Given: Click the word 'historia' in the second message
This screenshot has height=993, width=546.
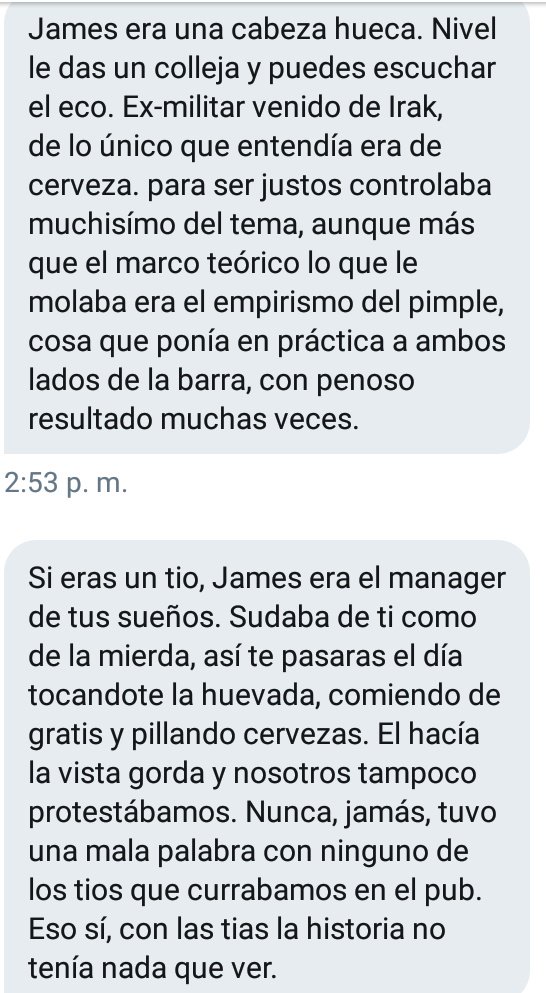Looking at the screenshot, I should tap(359, 930).
